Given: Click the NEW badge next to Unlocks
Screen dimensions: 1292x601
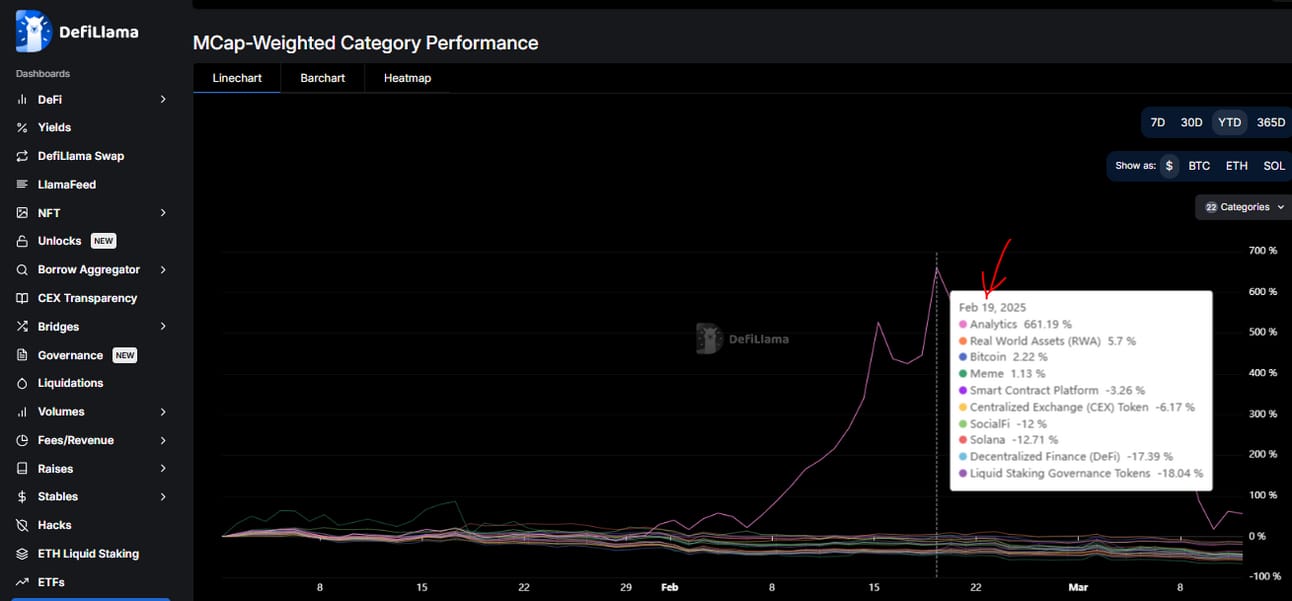Looking at the screenshot, I should [x=104, y=241].
